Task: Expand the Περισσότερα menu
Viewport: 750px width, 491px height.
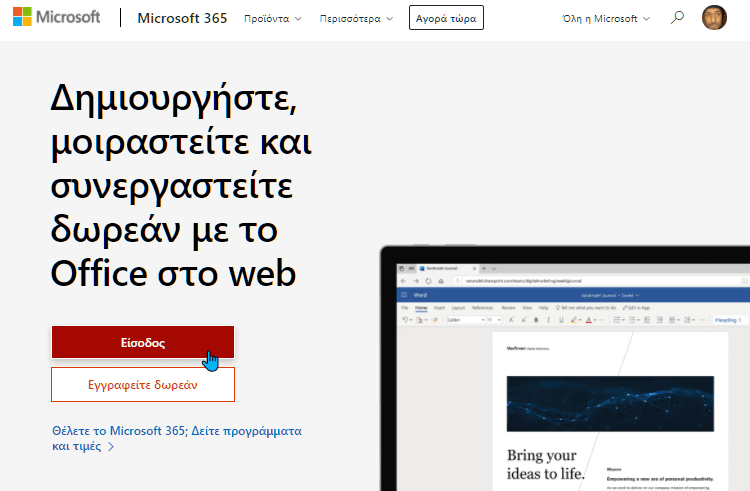Action: coord(356,19)
